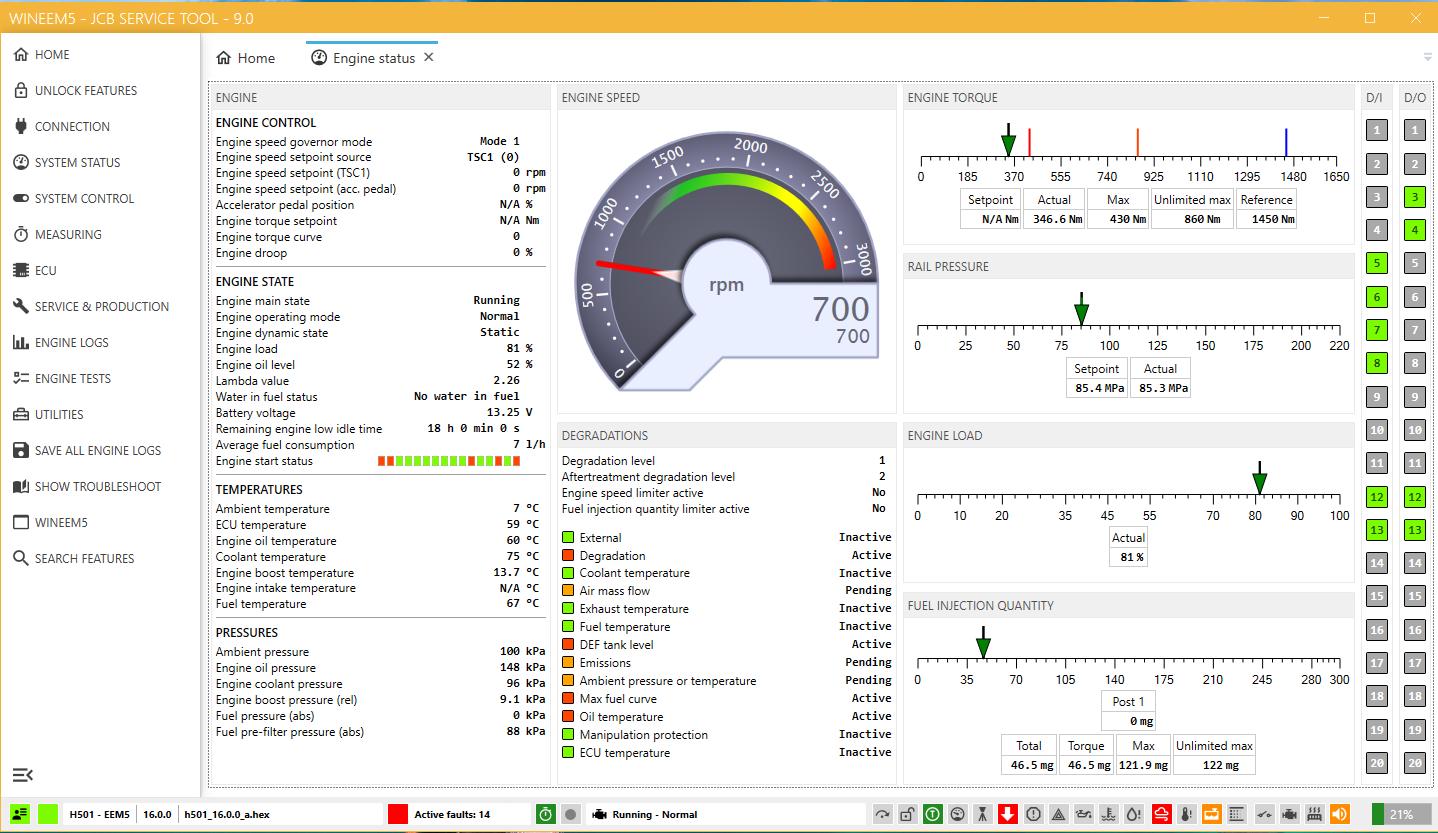Select the Engine oil pressure warning icon
Screen dimensions: 1438x833
pos(1084,814)
